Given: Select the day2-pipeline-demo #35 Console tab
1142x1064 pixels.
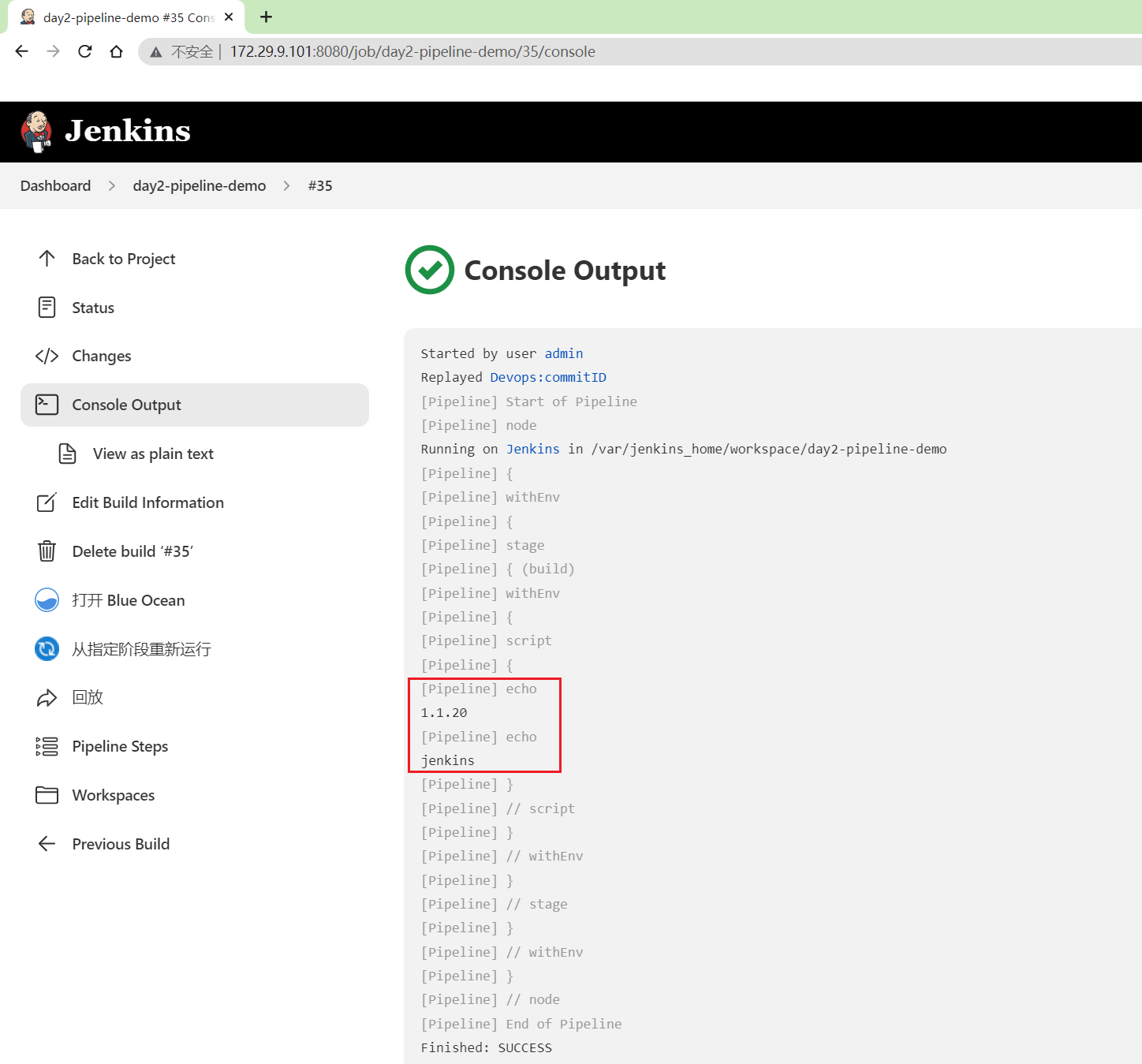Looking at the screenshot, I should [x=126, y=17].
